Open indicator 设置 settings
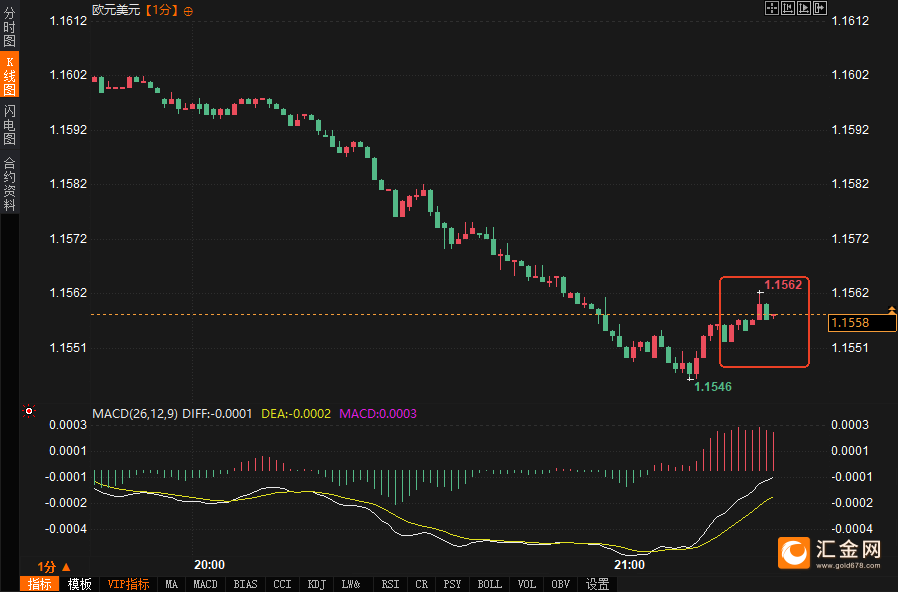Image resolution: width=898 pixels, height=592 pixels. pos(598,584)
